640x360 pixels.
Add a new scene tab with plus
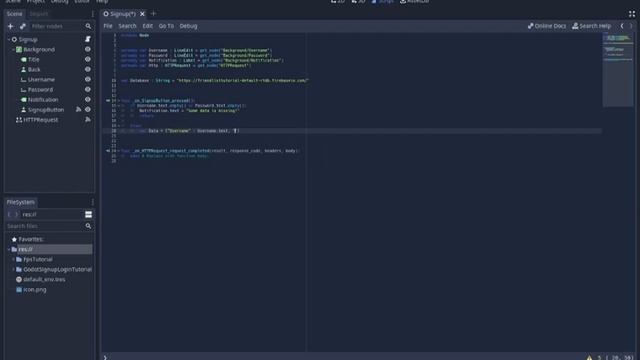(153, 13)
